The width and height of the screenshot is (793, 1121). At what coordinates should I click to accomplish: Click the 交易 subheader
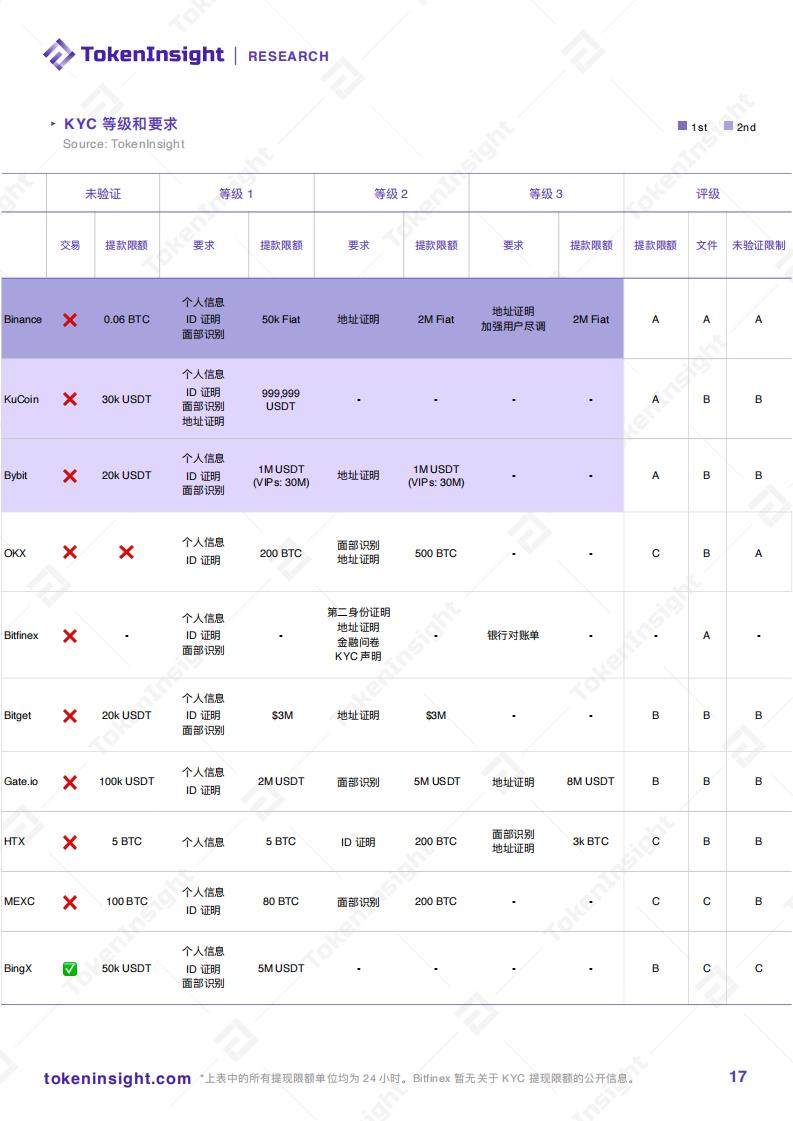click(70, 245)
